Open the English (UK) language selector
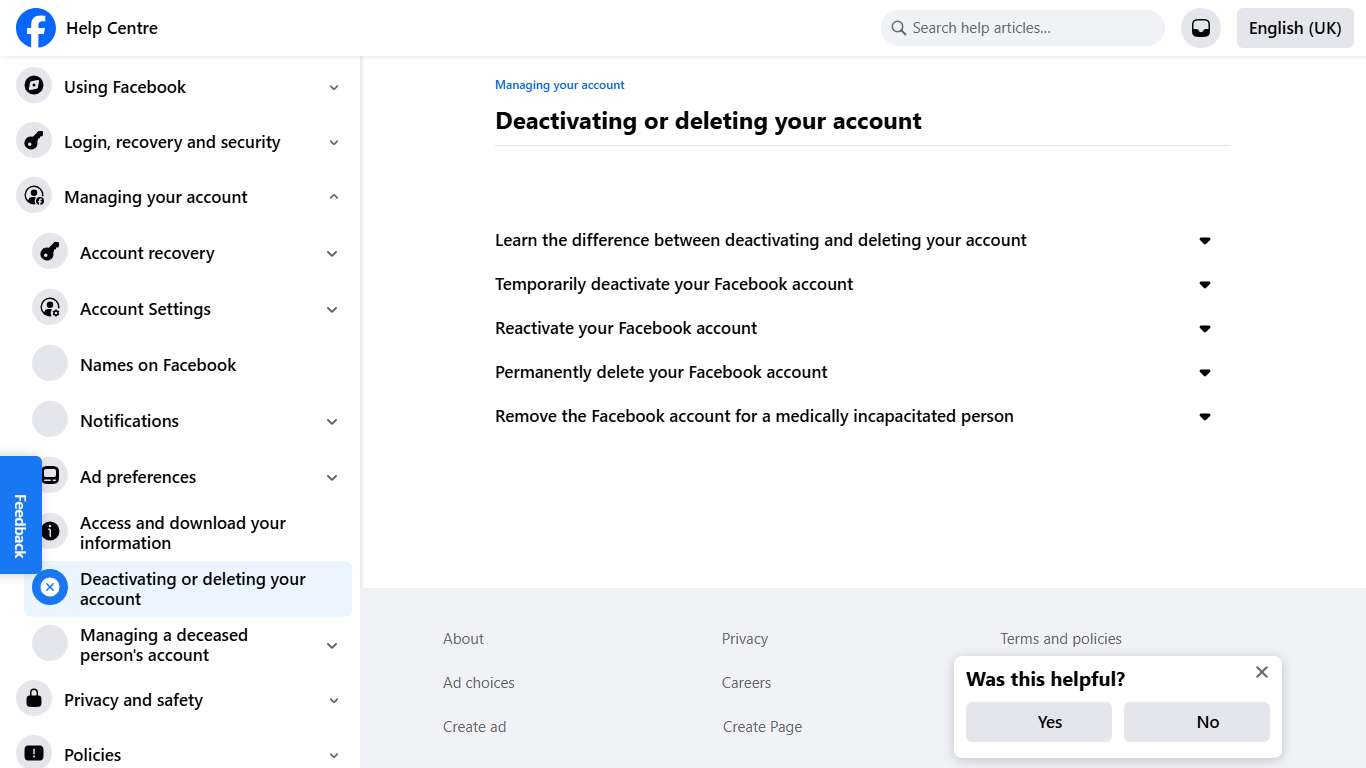This screenshot has height=768, width=1366. (x=1294, y=28)
